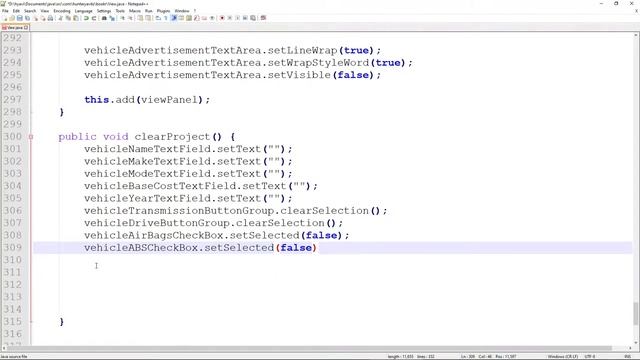Click Folder as Workspace toolbar icon
640x360 pixels.
point(204,18)
